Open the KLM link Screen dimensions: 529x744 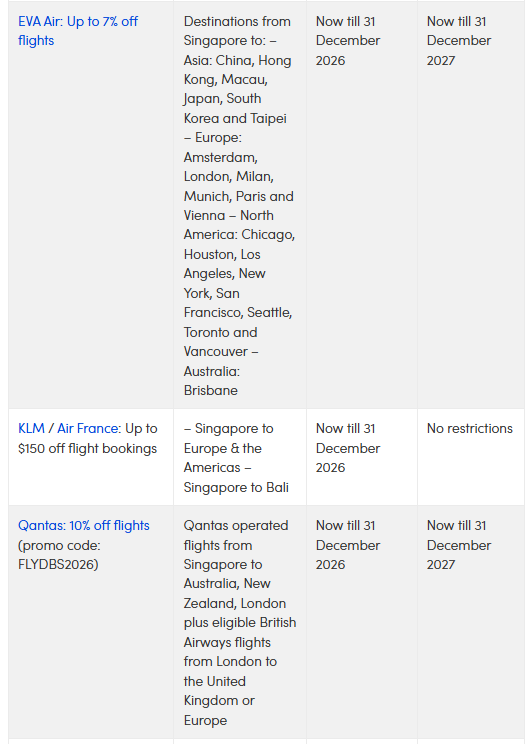pos(31,428)
